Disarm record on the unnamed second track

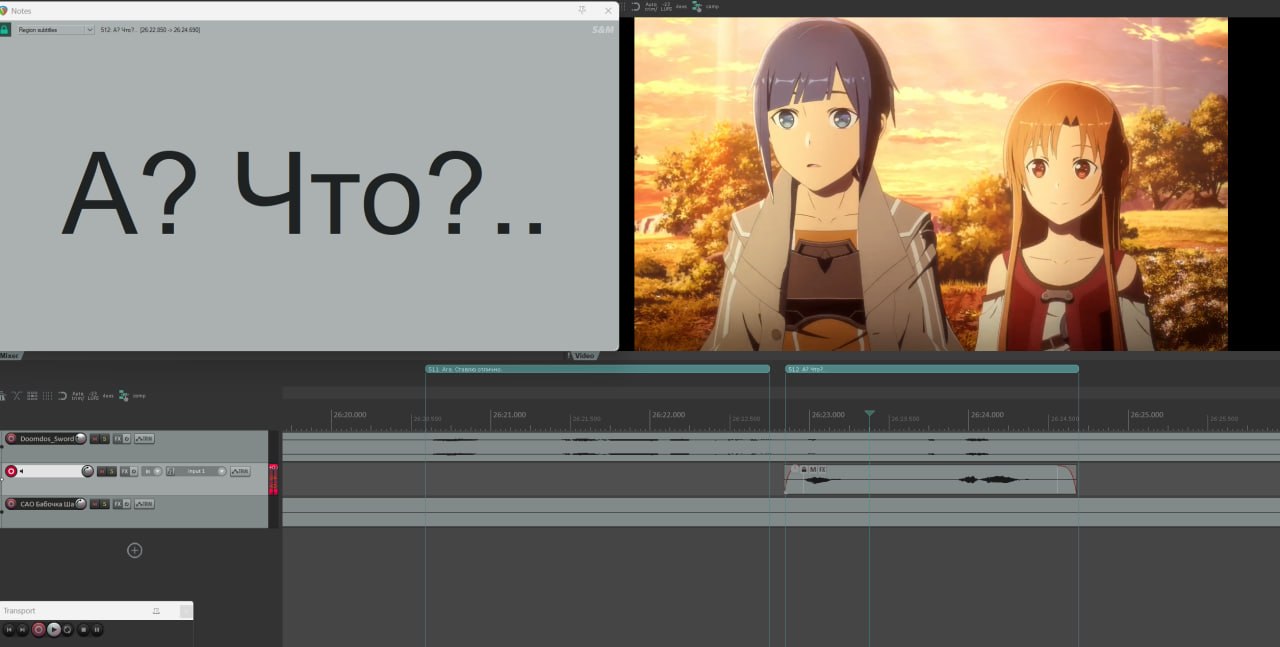[x=11, y=471]
